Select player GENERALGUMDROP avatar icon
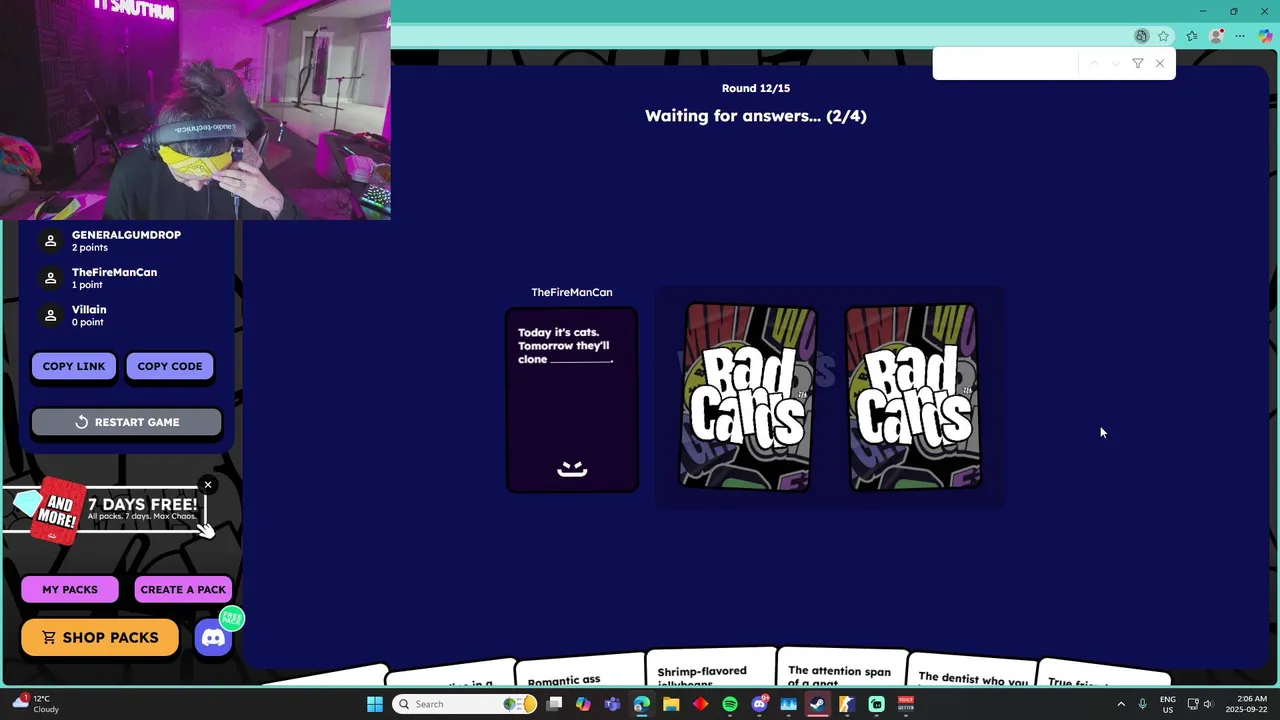1280x720 pixels. tap(51, 241)
